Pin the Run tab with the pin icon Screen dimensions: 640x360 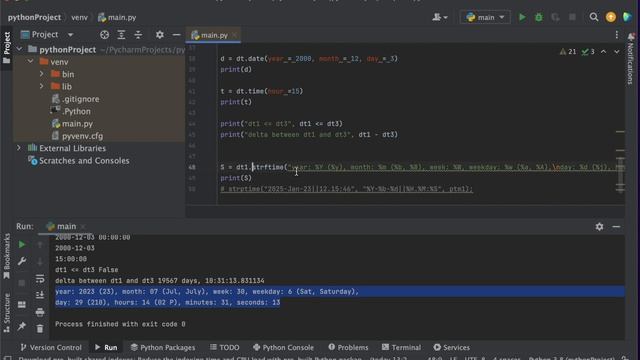coord(22,326)
